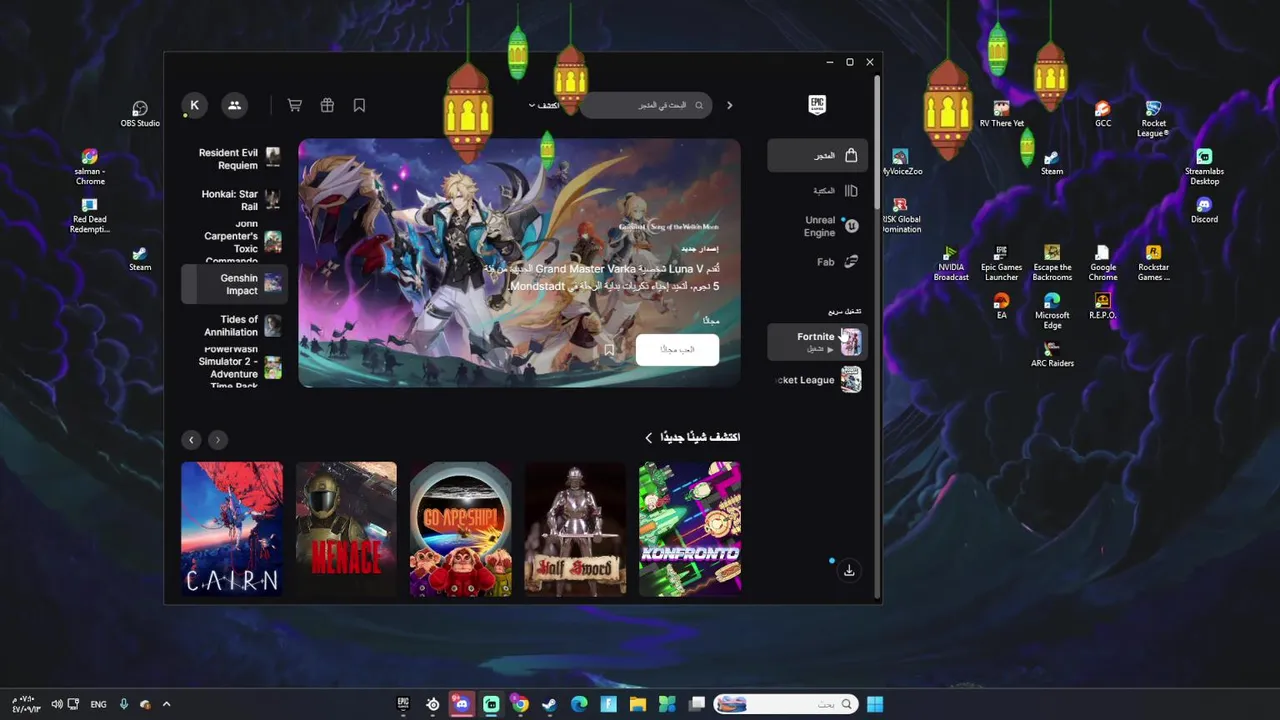Click the taskbar search box

pyautogui.click(x=786, y=704)
